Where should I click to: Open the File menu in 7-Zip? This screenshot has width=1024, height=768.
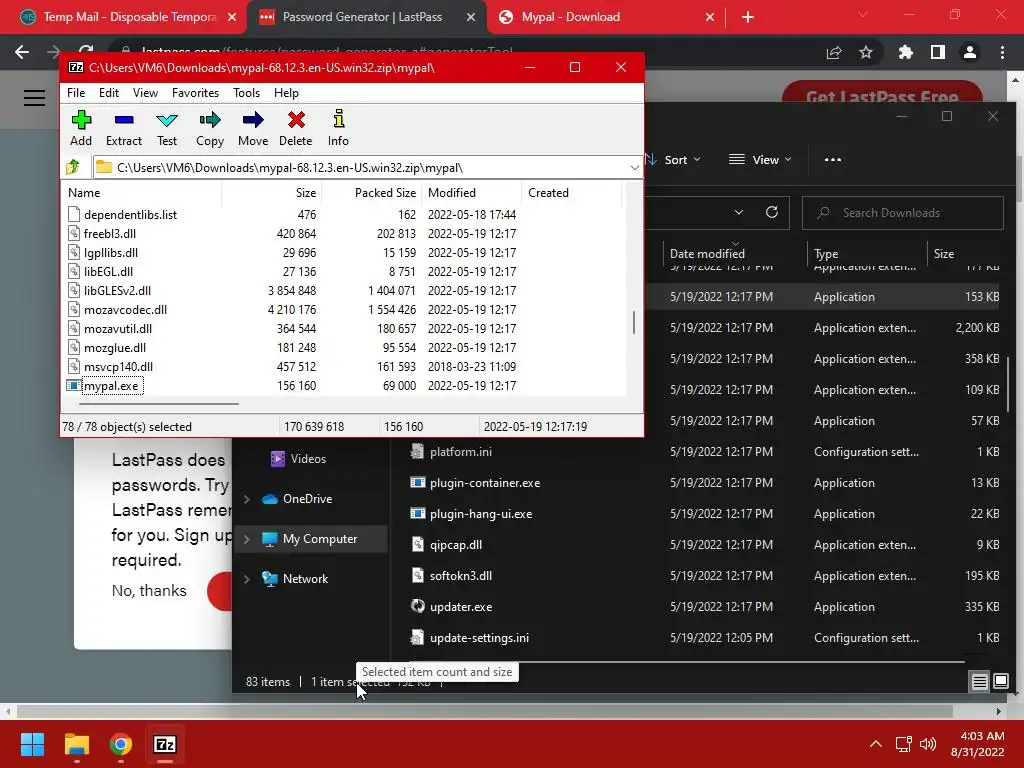coord(76,93)
